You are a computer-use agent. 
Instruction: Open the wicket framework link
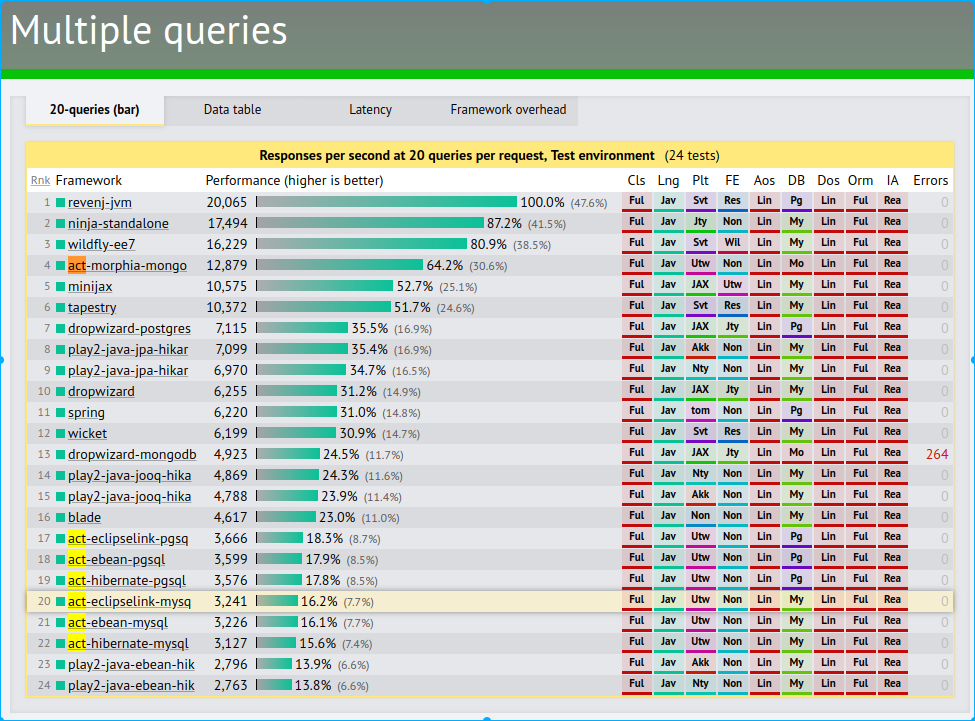point(87,434)
